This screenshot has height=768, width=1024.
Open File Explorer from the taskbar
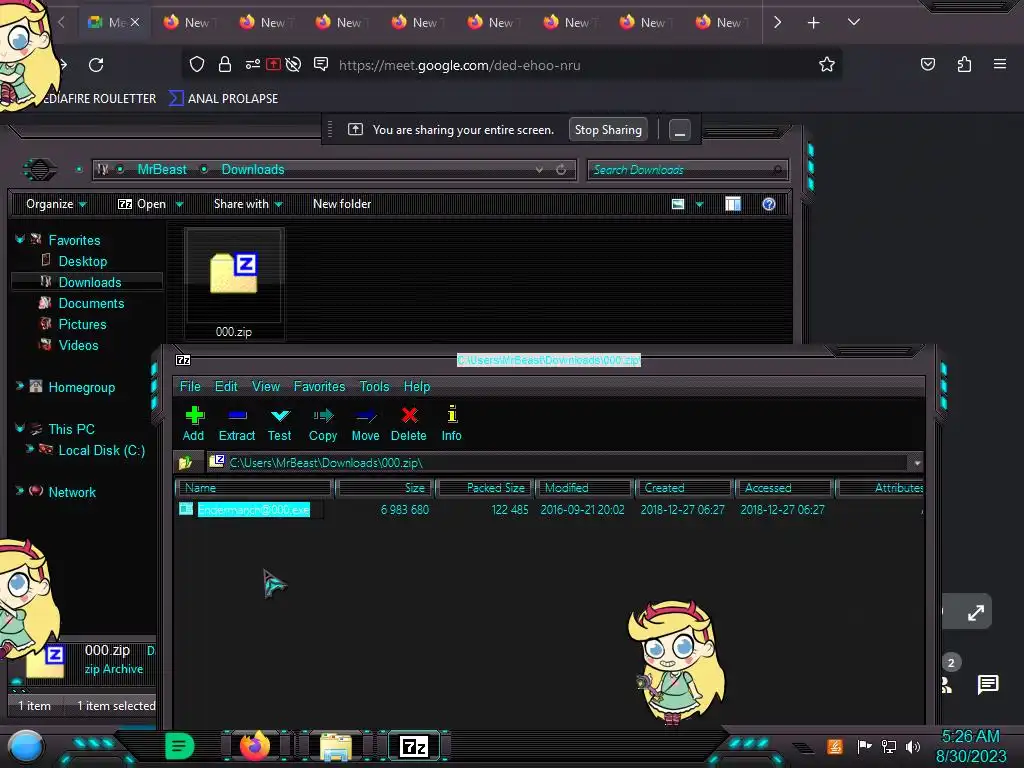pyautogui.click(x=336, y=746)
